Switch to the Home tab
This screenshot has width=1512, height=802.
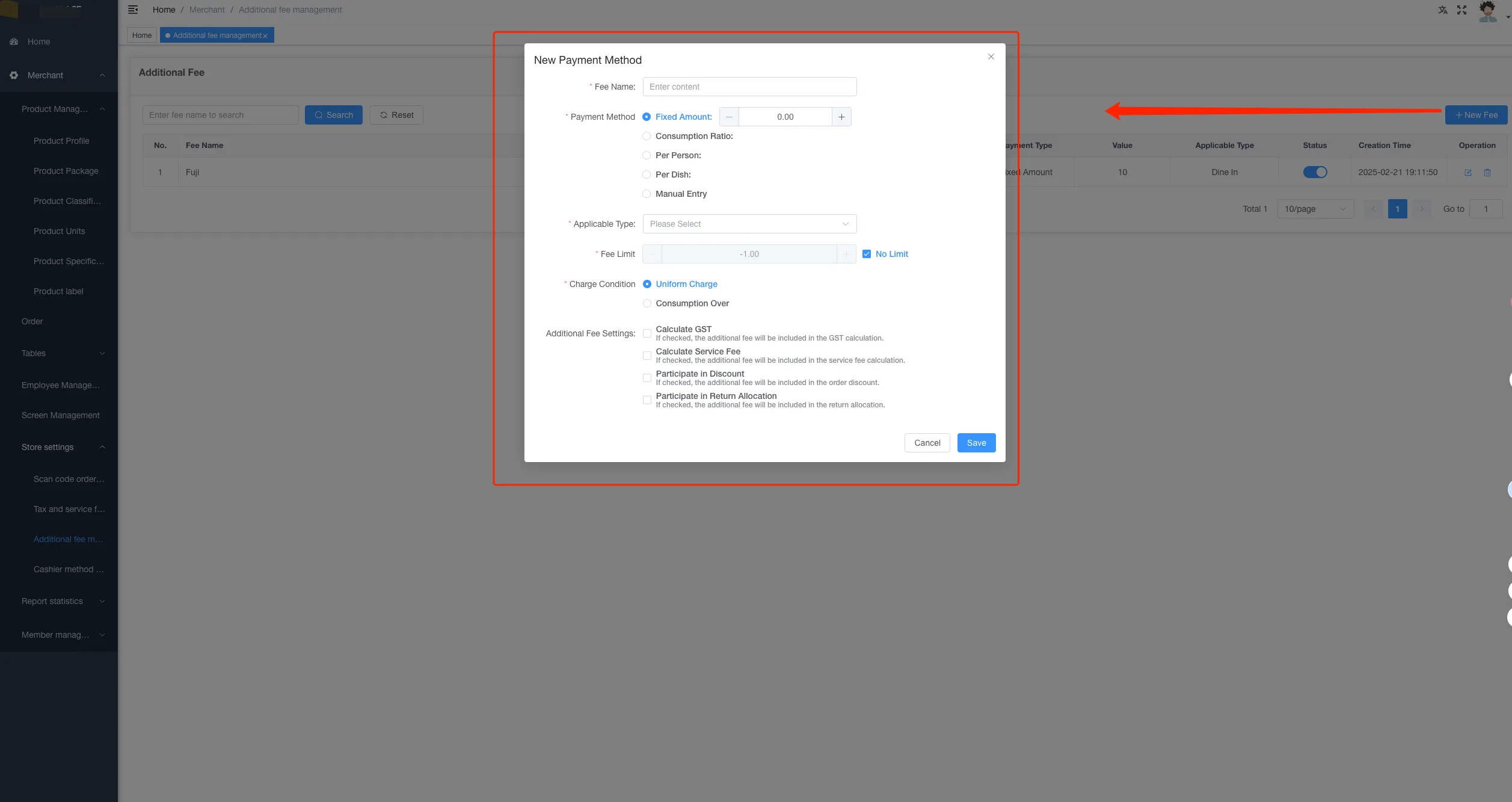pos(142,35)
